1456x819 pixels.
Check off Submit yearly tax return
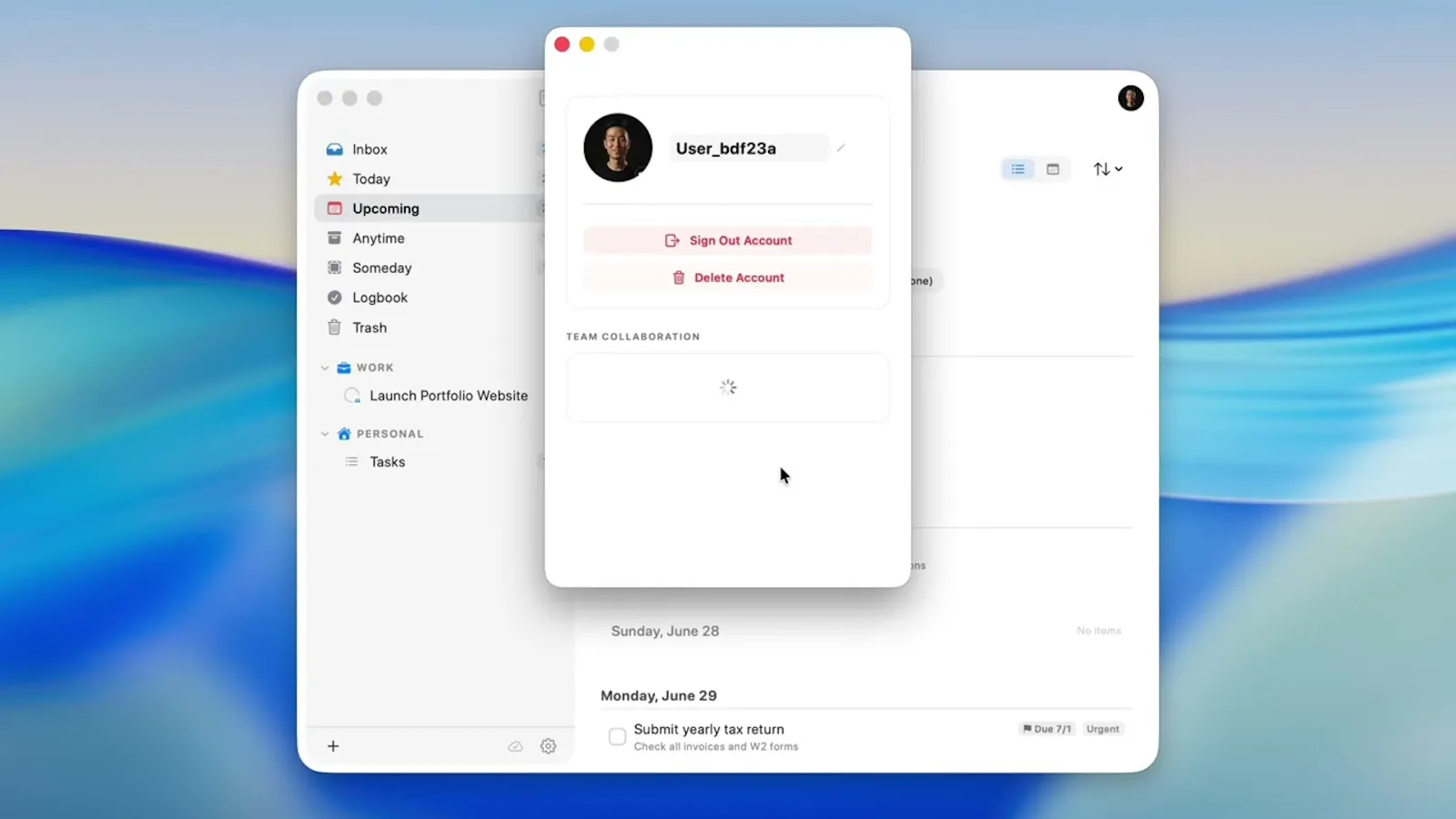coord(617,737)
